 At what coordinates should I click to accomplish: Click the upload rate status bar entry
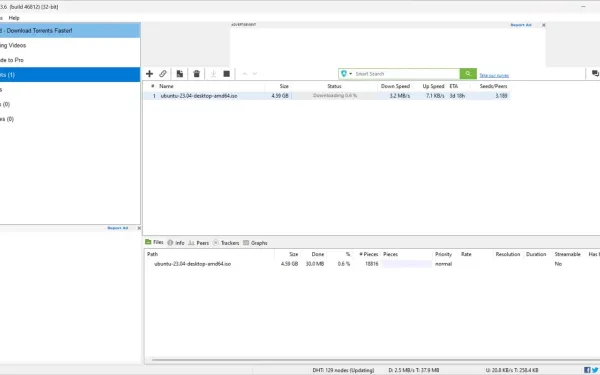[x=512, y=370]
